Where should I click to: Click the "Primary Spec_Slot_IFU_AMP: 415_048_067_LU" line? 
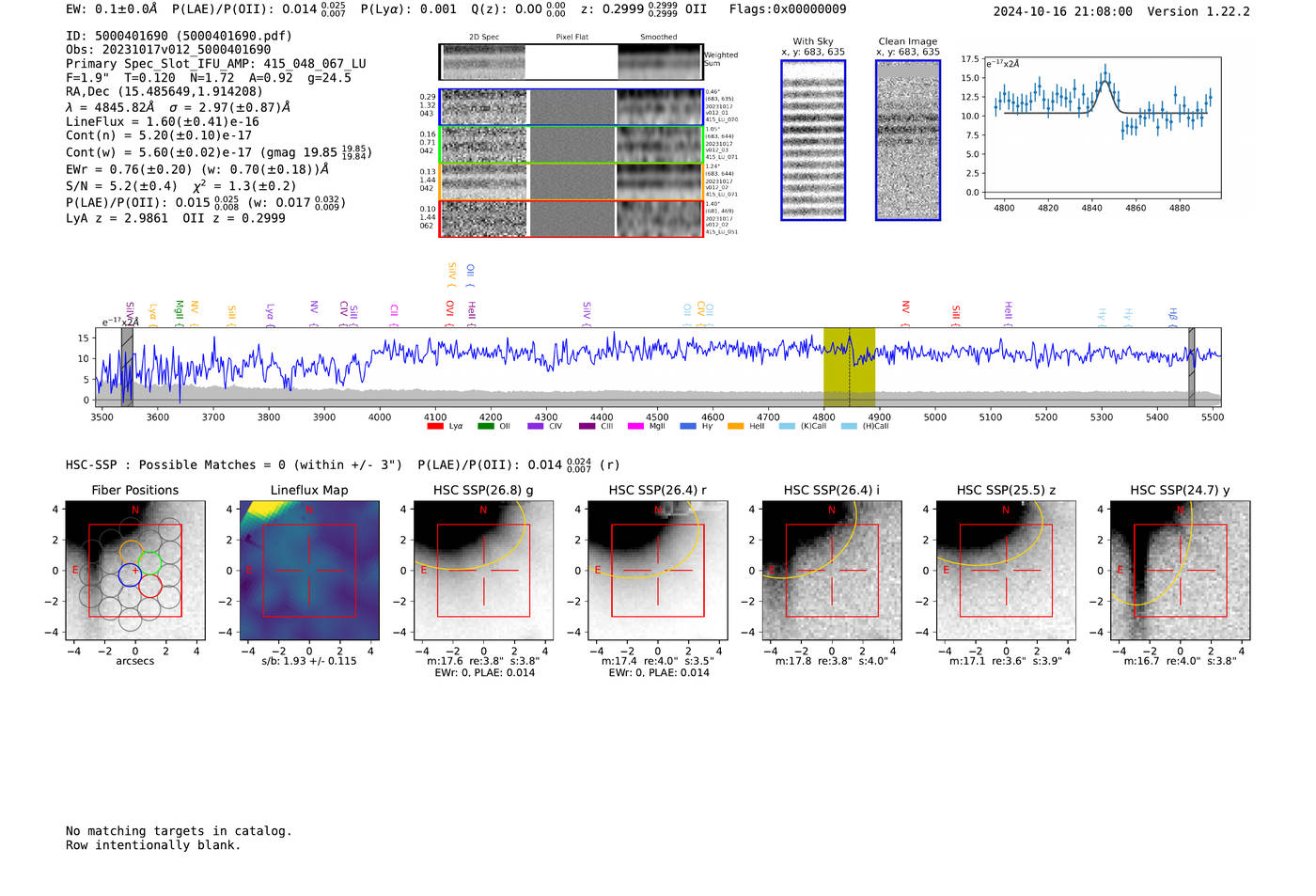click(216, 64)
